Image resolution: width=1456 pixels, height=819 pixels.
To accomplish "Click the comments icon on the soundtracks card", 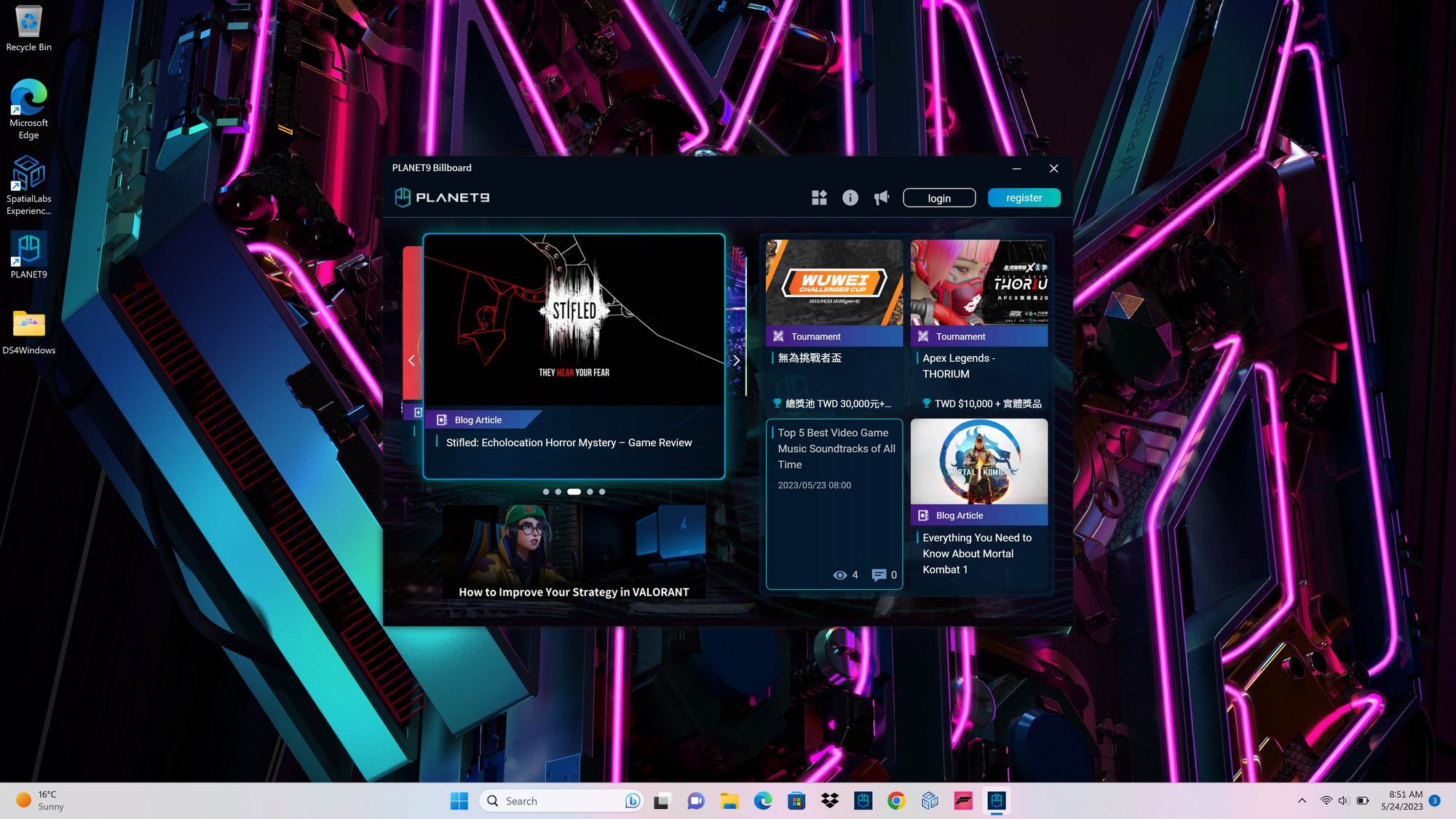I will click(879, 575).
